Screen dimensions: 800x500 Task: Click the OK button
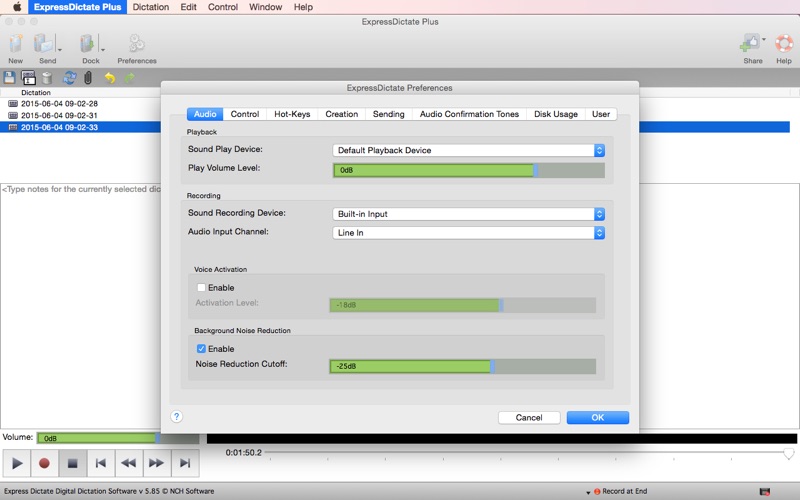point(597,418)
